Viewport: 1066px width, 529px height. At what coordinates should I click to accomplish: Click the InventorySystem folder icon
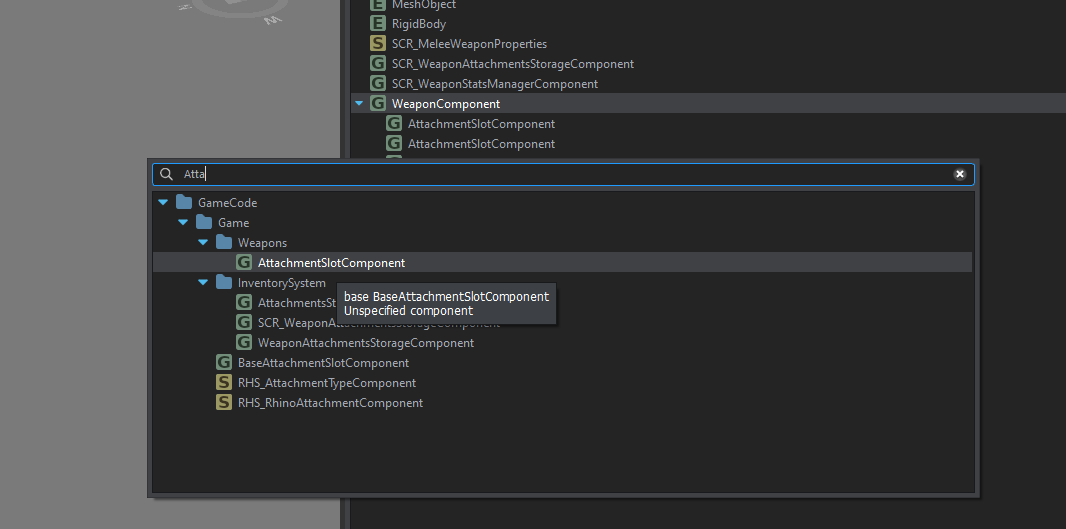click(x=224, y=282)
